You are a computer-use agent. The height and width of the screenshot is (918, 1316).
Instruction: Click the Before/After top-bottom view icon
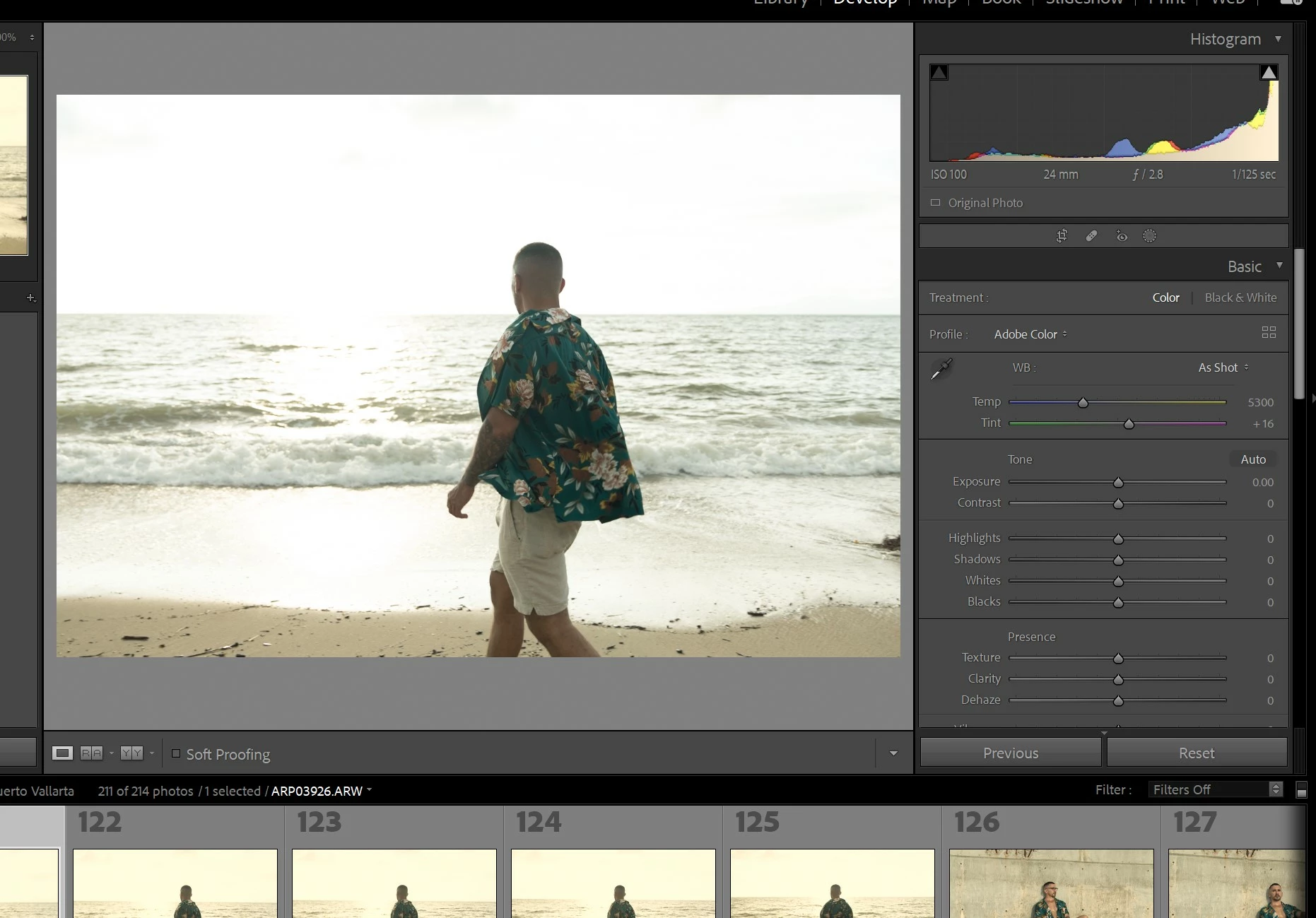coord(131,753)
